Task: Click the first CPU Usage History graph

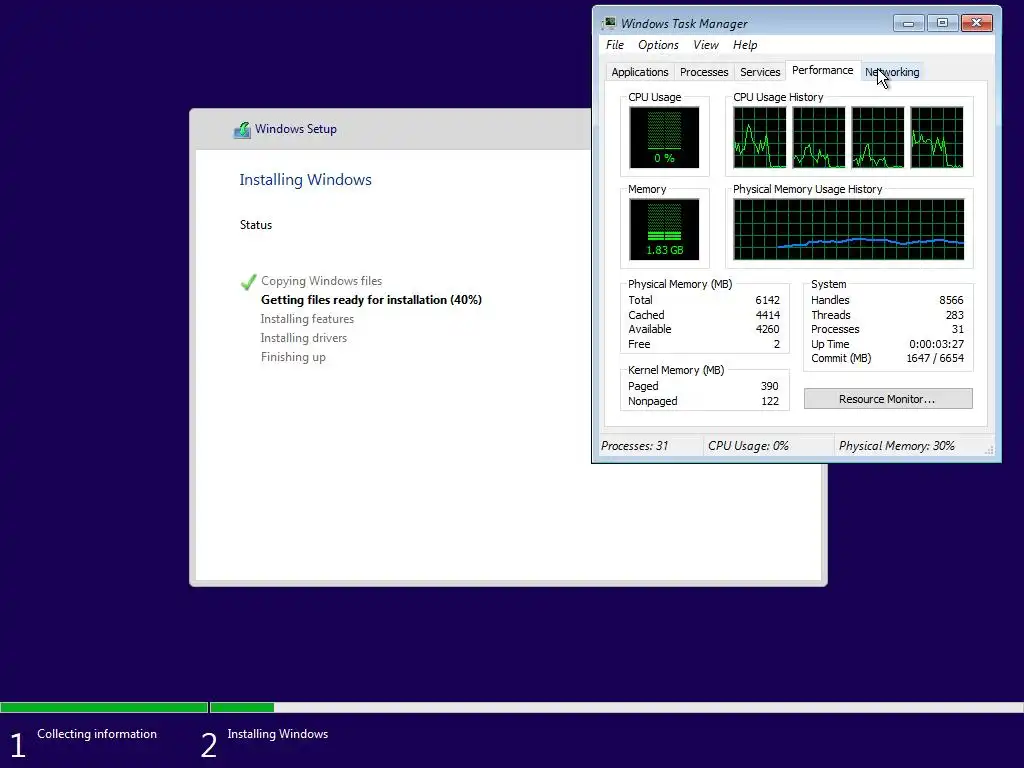Action: point(760,138)
